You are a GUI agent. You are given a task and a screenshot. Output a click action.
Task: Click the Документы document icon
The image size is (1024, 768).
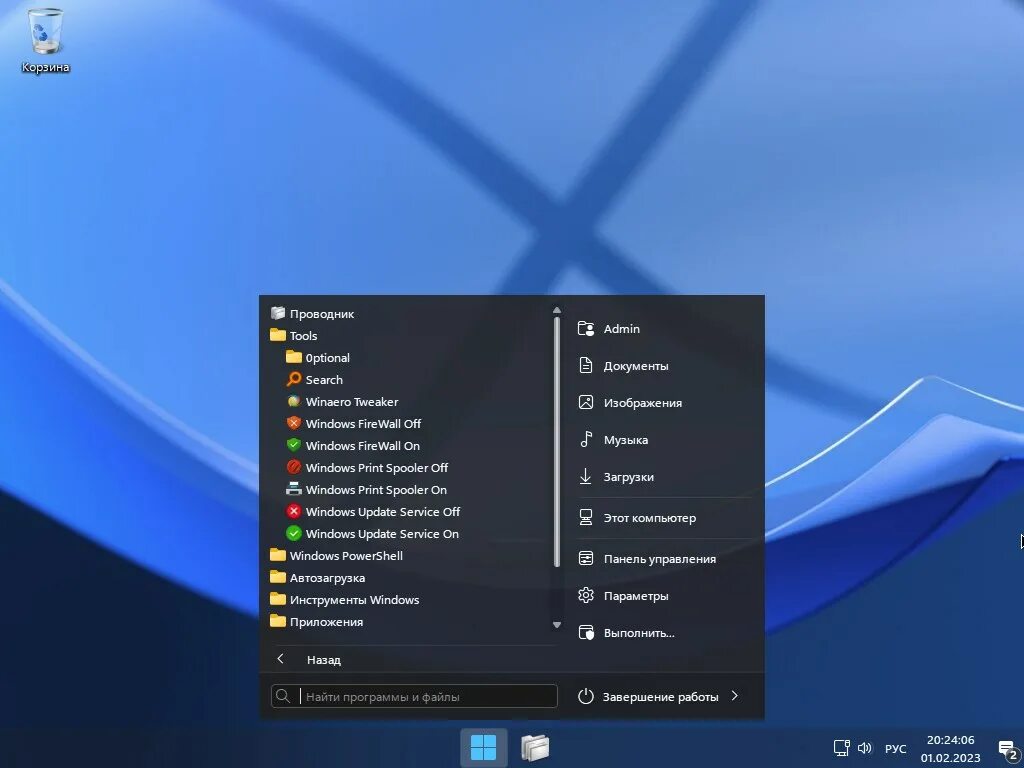(x=586, y=365)
